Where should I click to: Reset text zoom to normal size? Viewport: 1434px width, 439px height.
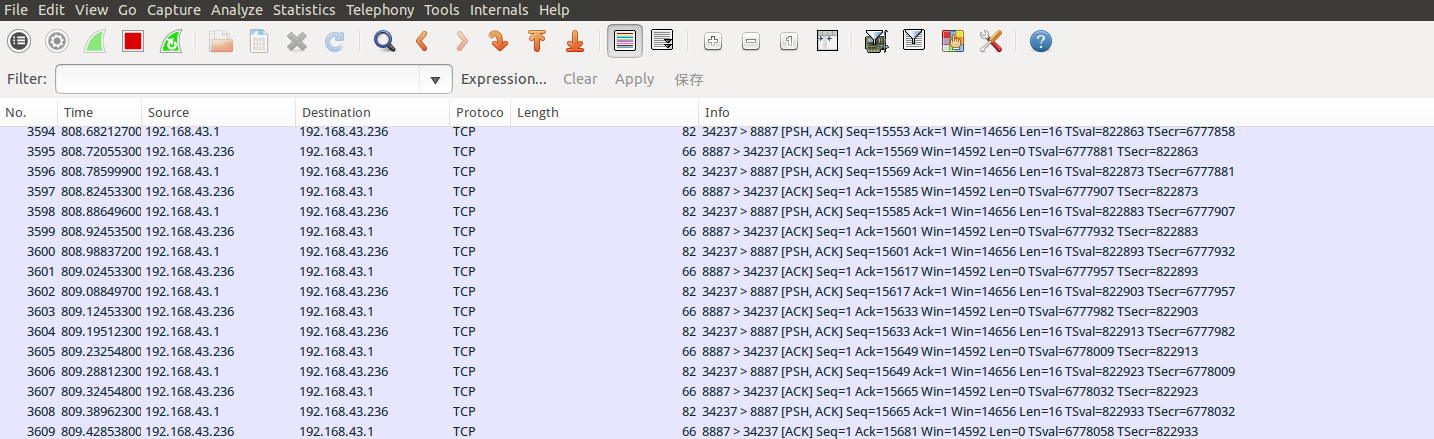pyautogui.click(x=788, y=41)
